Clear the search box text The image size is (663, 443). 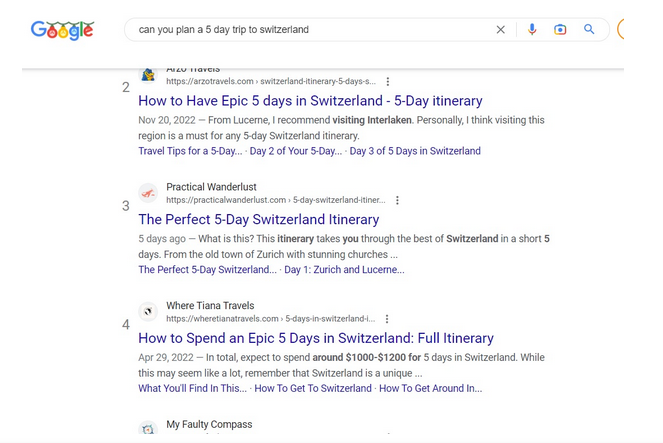point(501,30)
